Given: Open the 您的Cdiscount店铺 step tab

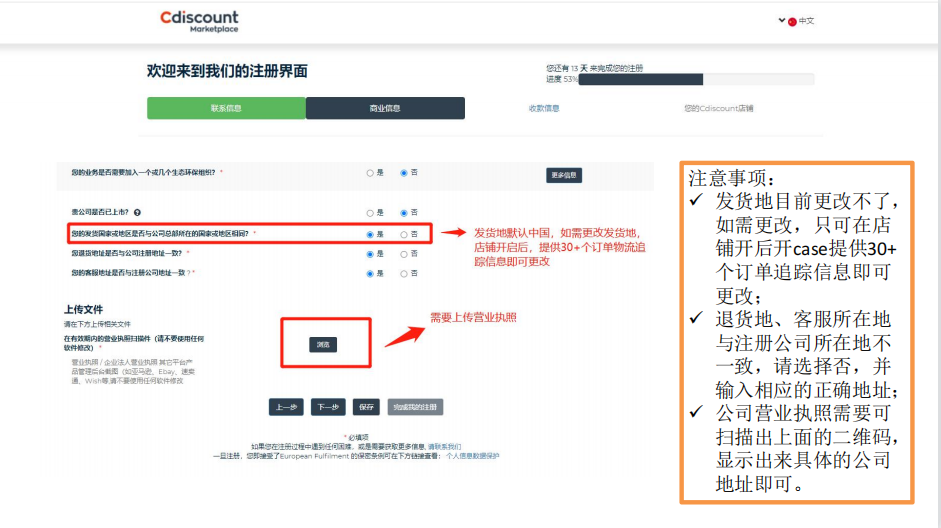Looking at the screenshot, I should coord(718,108).
